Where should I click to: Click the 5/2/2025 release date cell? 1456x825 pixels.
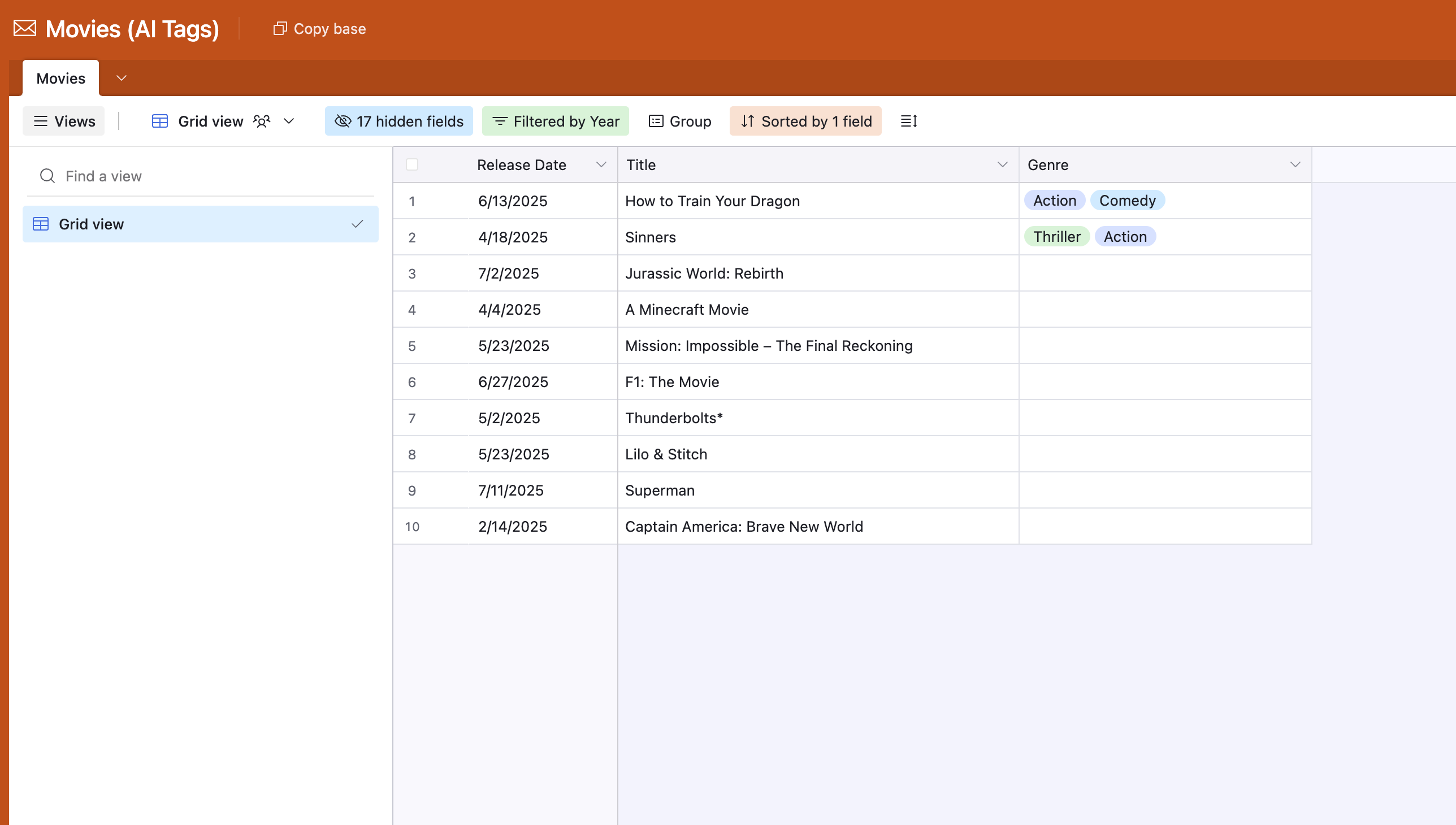coord(543,418)
